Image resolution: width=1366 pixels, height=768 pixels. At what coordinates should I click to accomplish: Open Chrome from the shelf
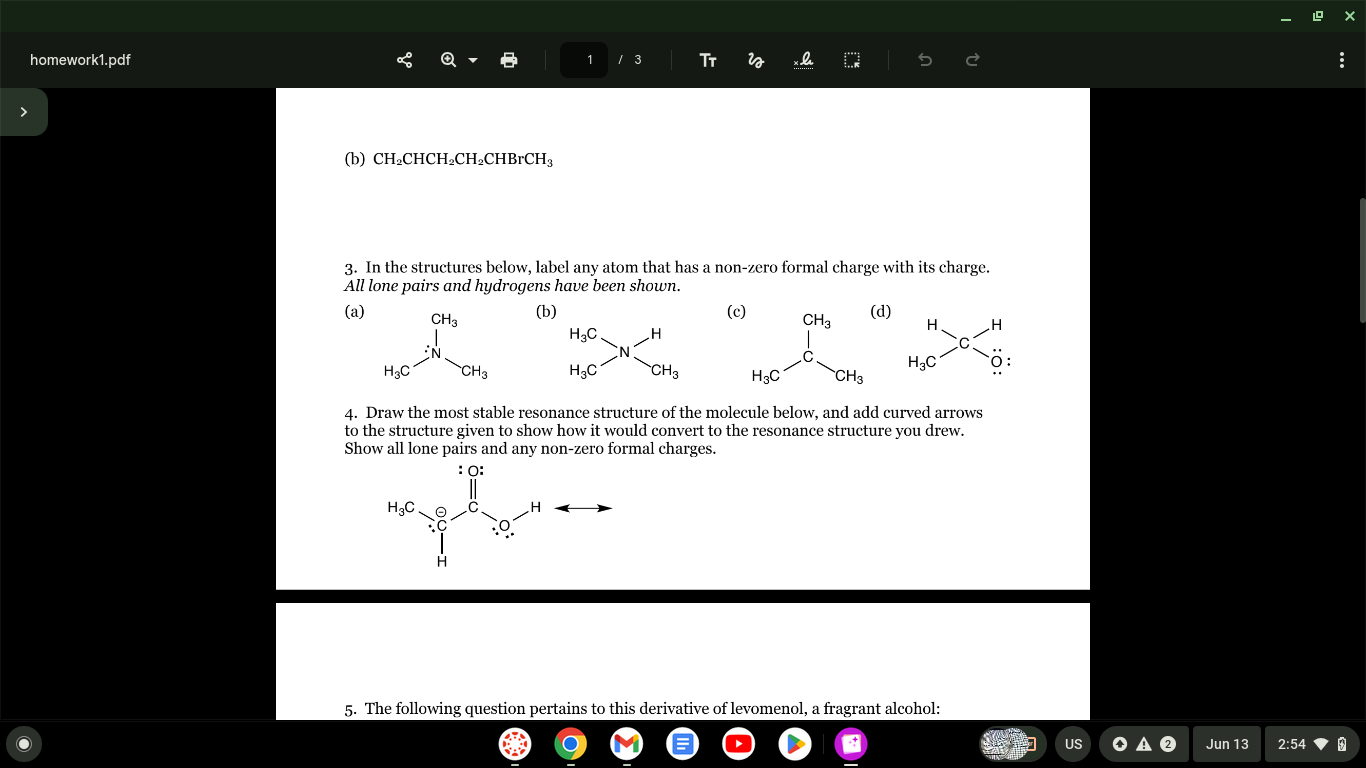click(x=570, y=743)
